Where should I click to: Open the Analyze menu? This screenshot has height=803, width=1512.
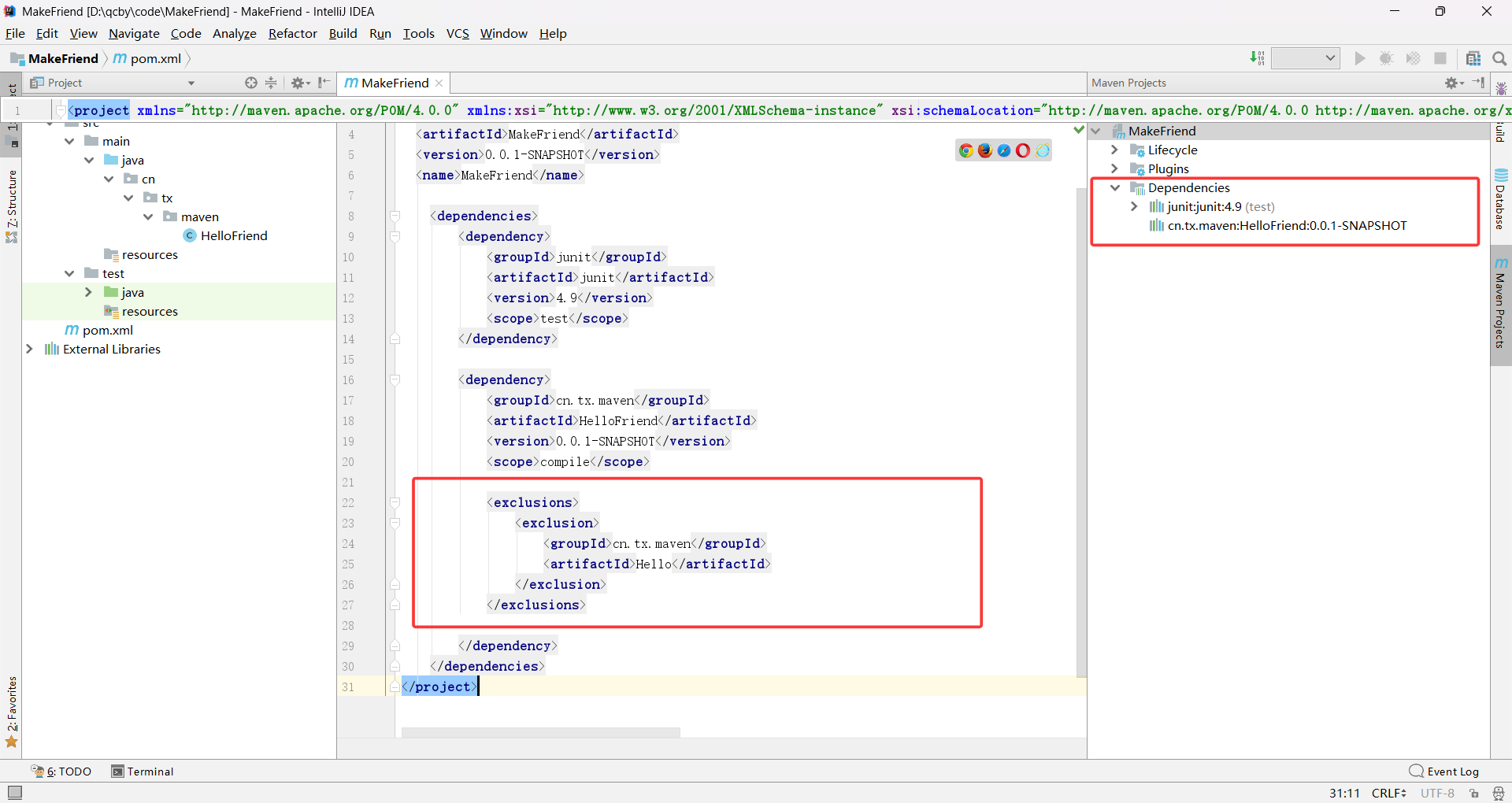point(235,33)
